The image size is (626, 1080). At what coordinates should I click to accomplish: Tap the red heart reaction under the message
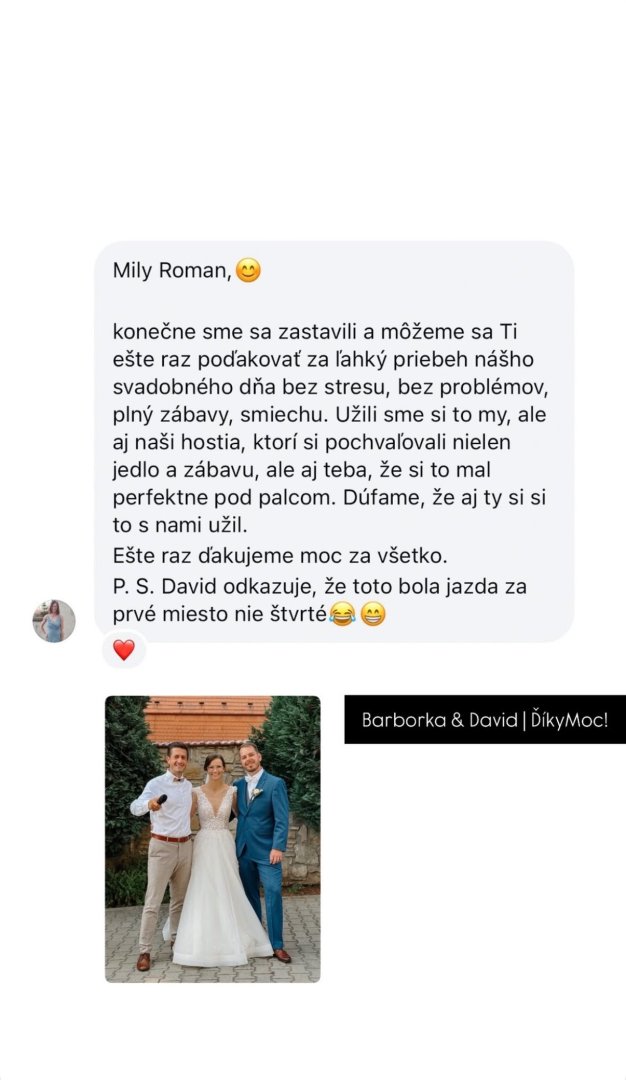click(124, 650)
